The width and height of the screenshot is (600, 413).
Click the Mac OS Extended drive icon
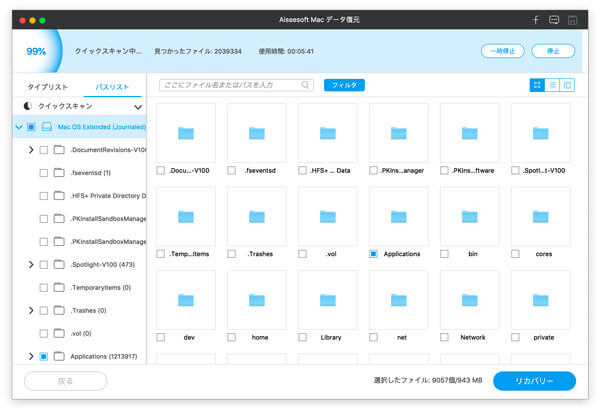(46, 127)
